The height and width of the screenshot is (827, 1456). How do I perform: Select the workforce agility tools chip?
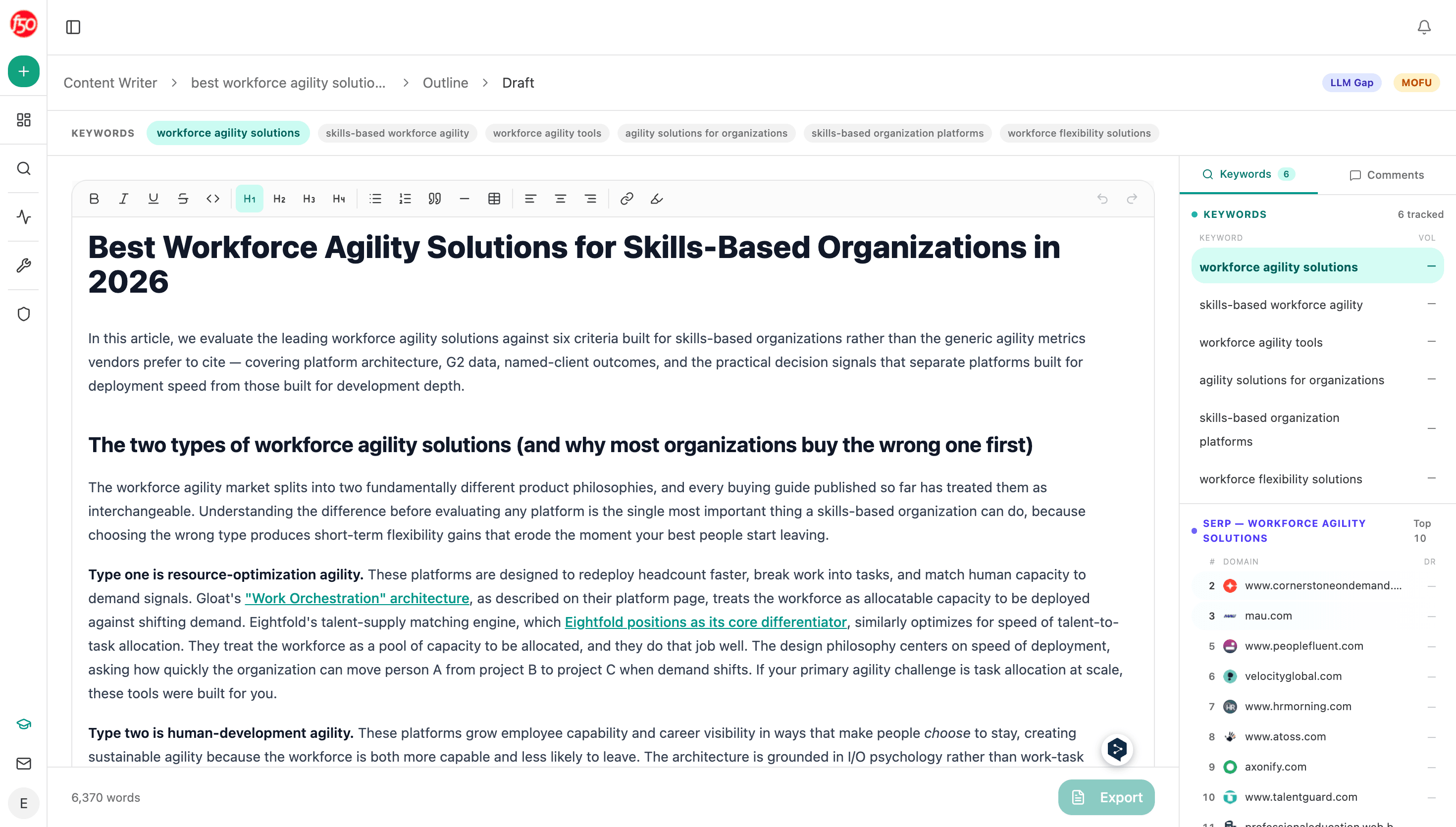(x=547, y=133)
